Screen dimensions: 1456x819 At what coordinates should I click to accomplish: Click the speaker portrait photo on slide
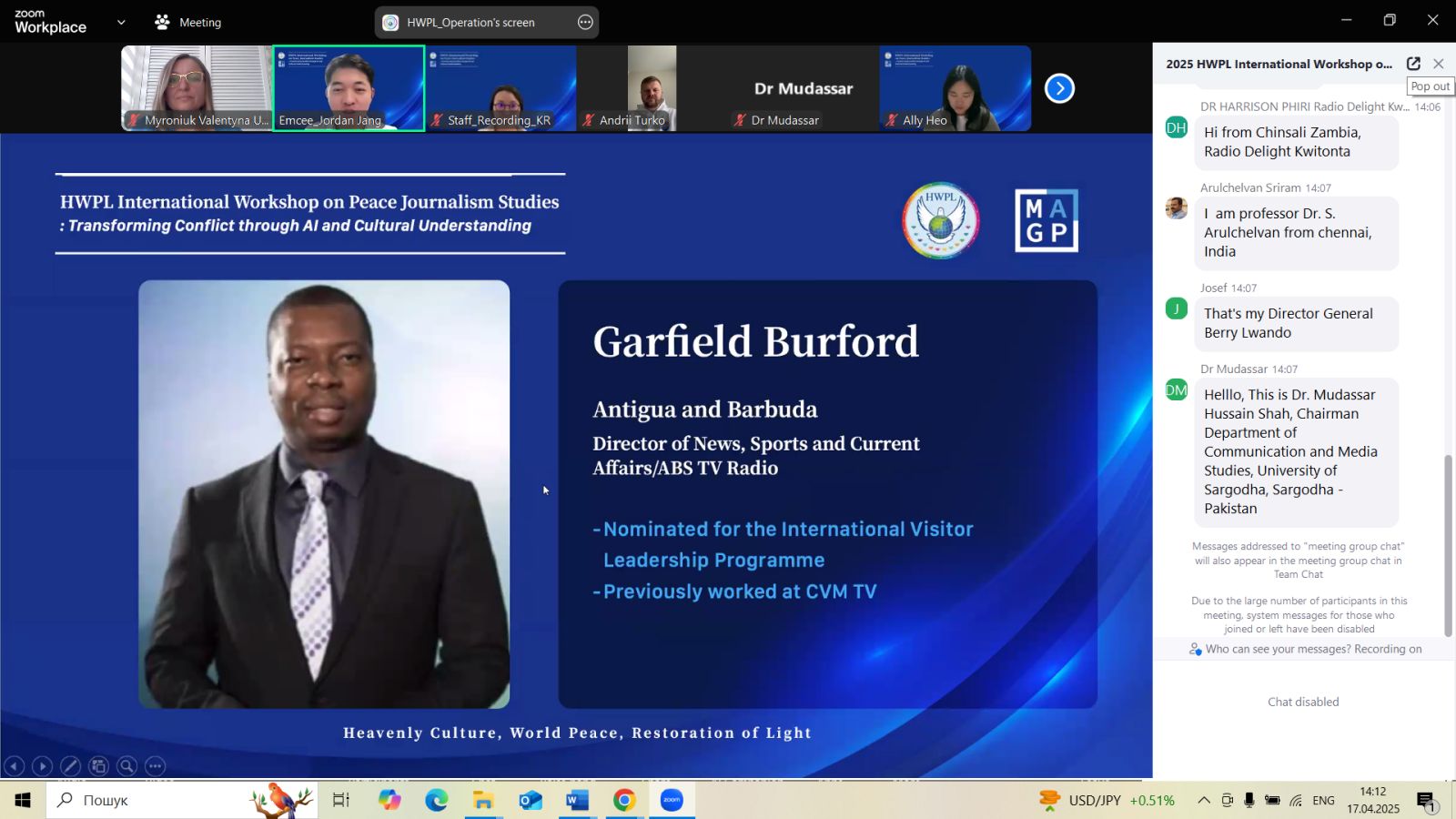point(324,494)
